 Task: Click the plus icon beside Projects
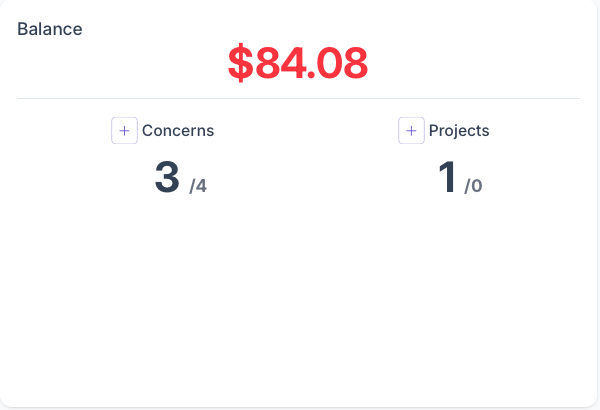point(411,131)
